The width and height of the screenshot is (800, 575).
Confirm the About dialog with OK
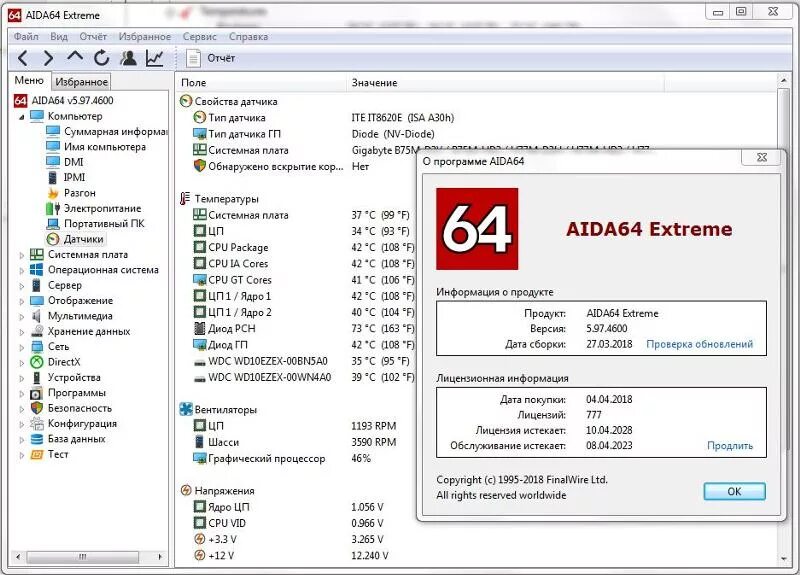734,491
